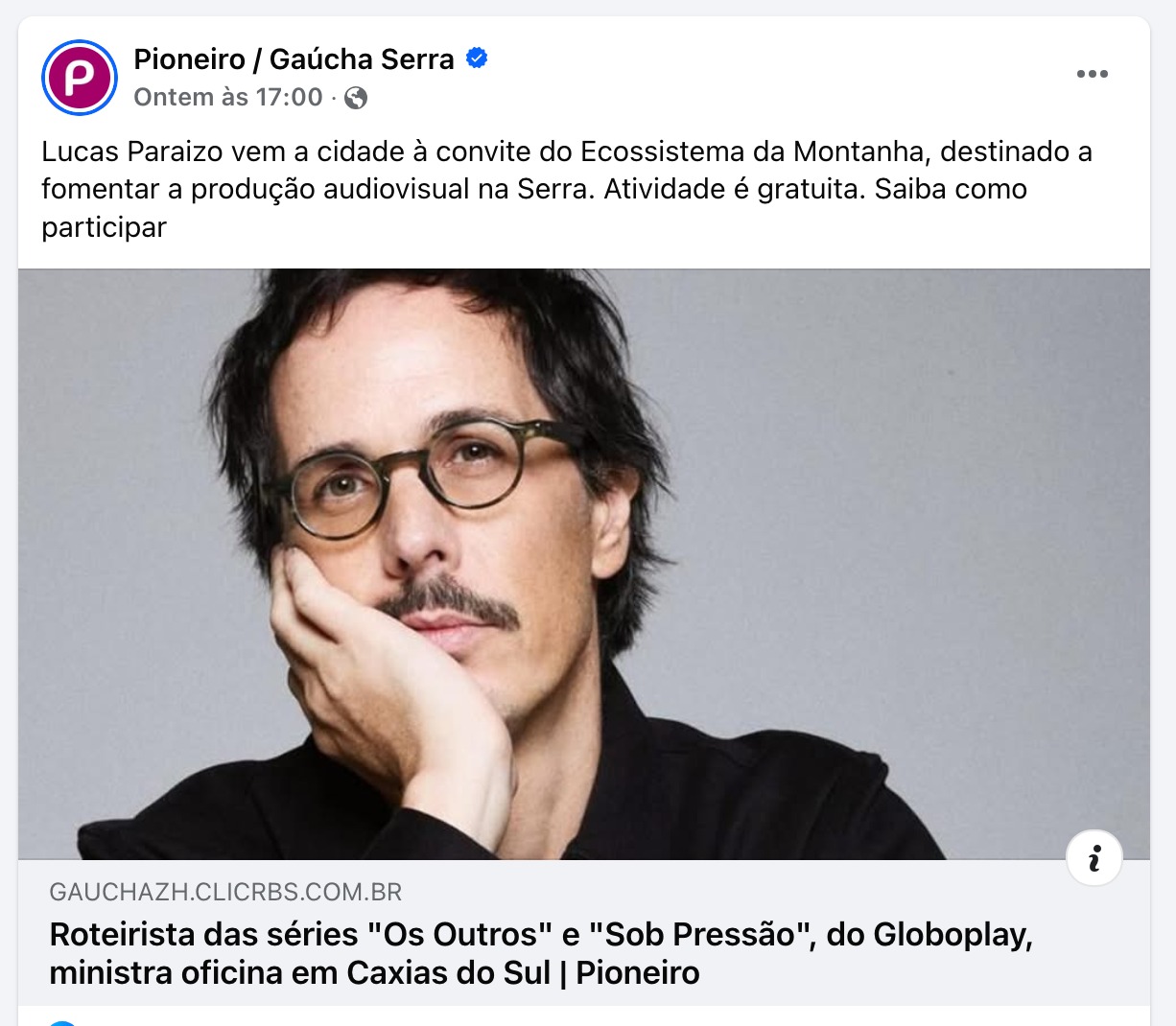Open the article headline about "Os Outros" roteirista
This screenshot has width=1176, height=1026.
541,953
